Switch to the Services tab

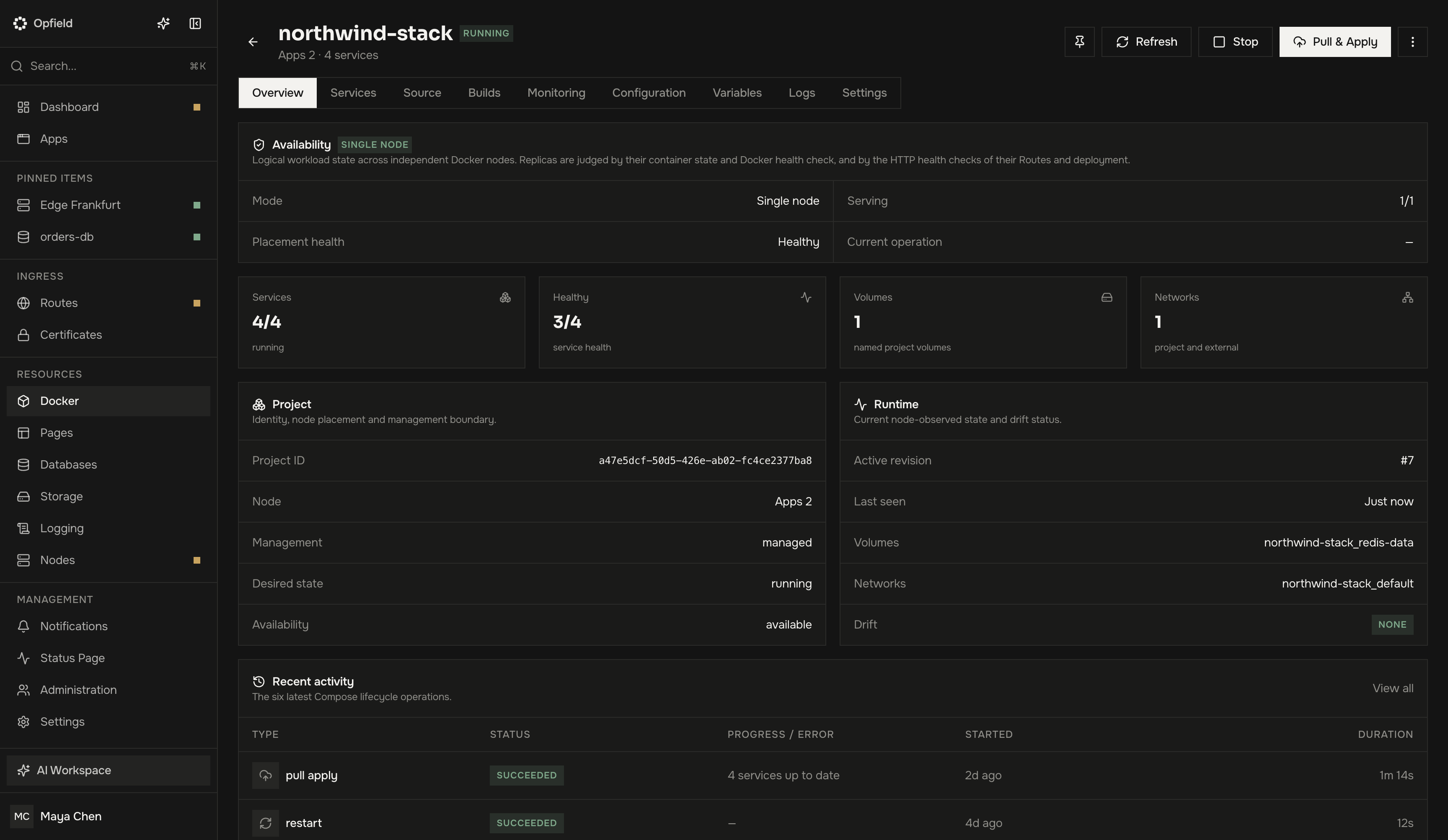point(353,93)
